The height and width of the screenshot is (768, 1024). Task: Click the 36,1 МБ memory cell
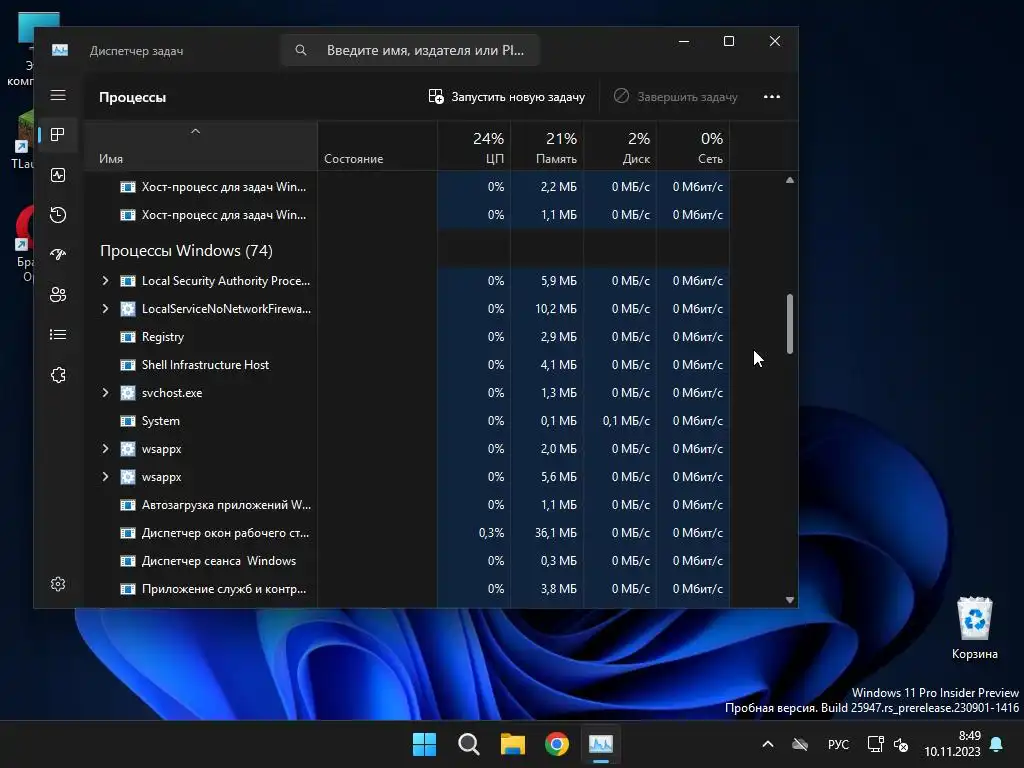(x=547, y=534)
